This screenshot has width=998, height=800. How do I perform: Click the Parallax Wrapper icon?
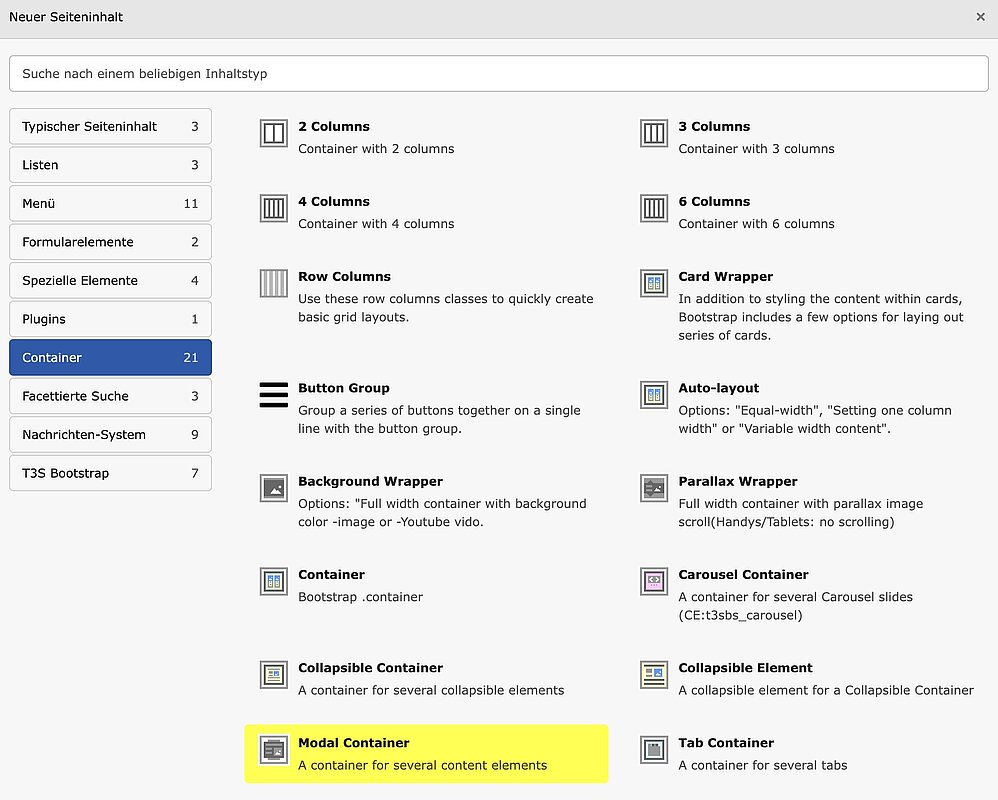(653, 488)
